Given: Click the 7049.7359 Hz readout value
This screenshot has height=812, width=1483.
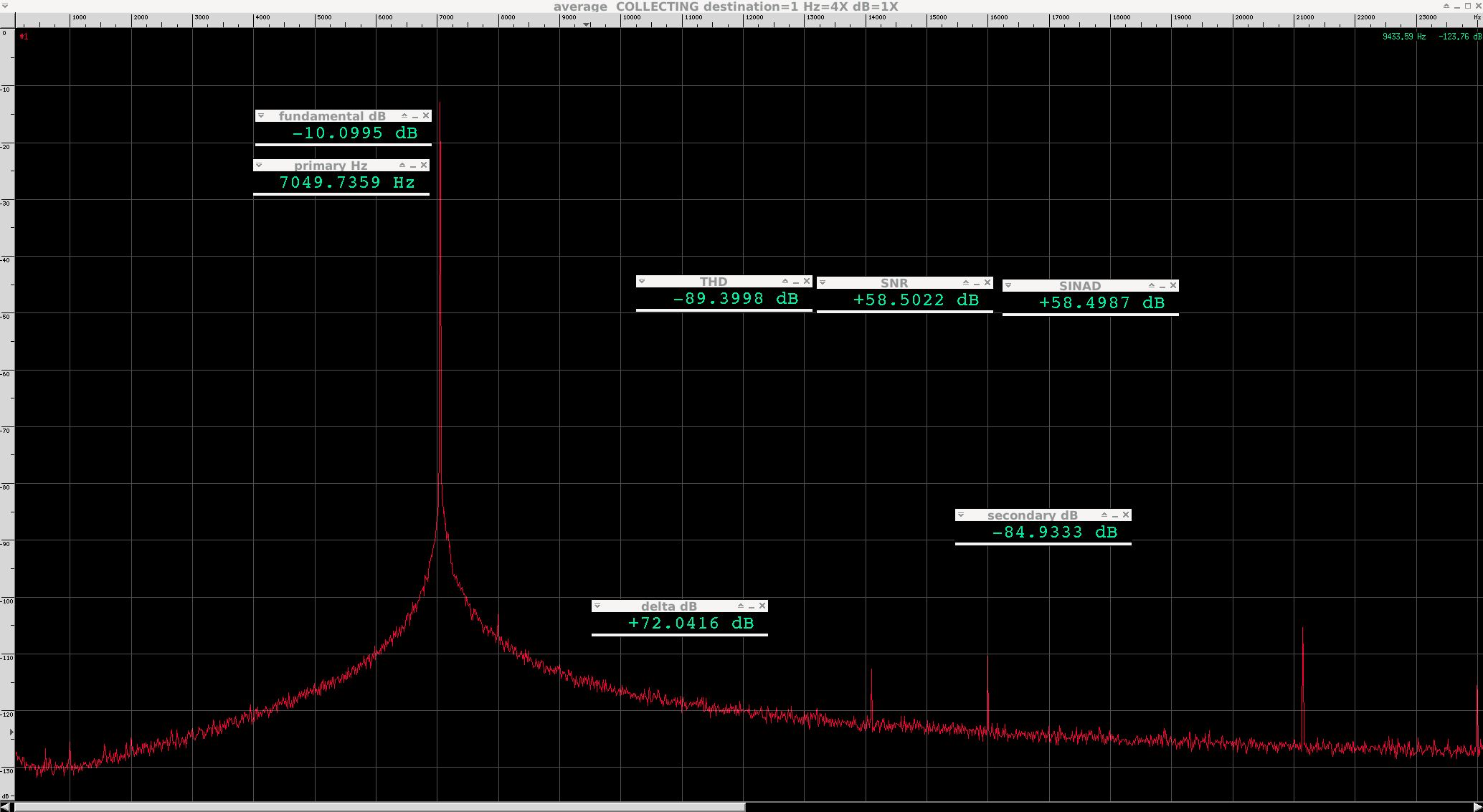Looking at the screenshot, I should point(347,183).
